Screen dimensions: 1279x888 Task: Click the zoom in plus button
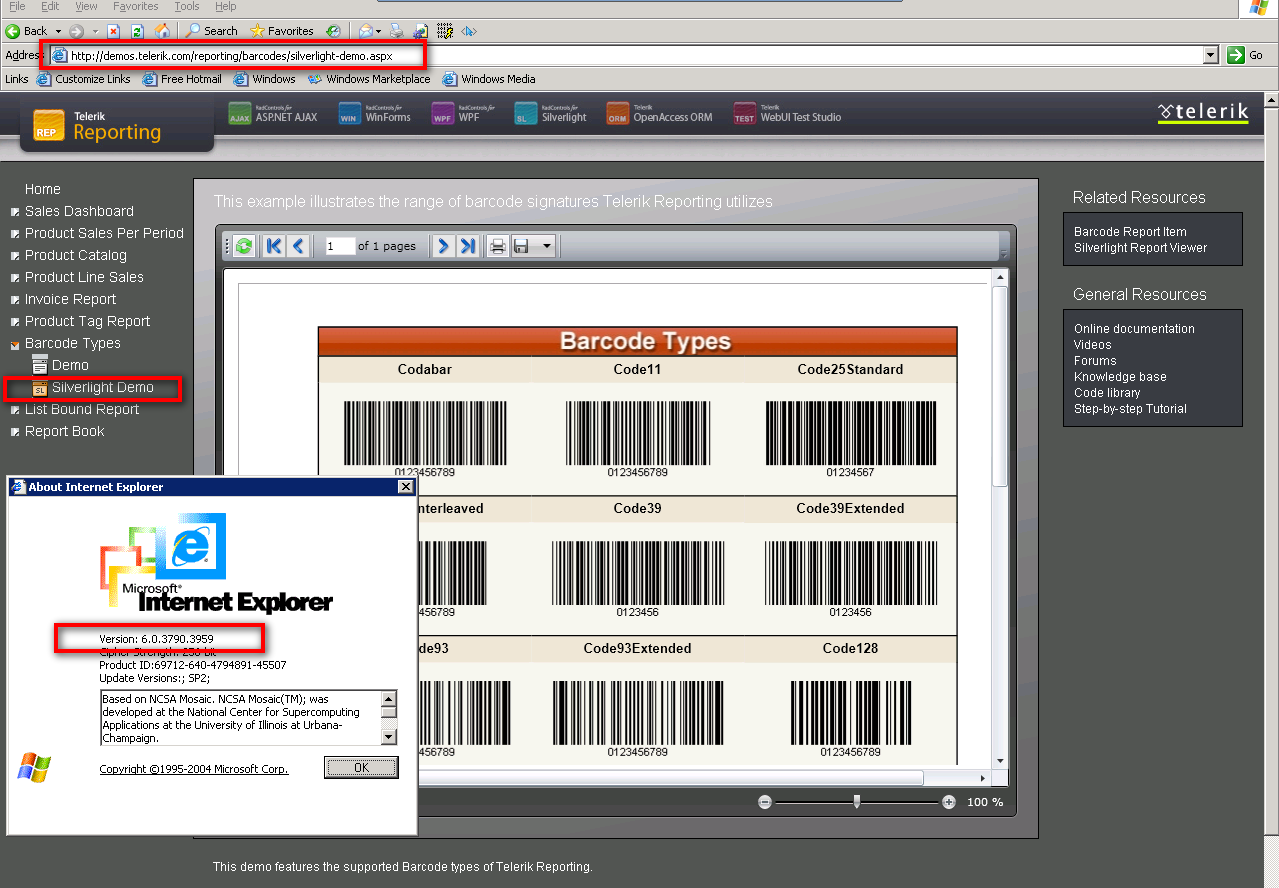tap(948, 802)
